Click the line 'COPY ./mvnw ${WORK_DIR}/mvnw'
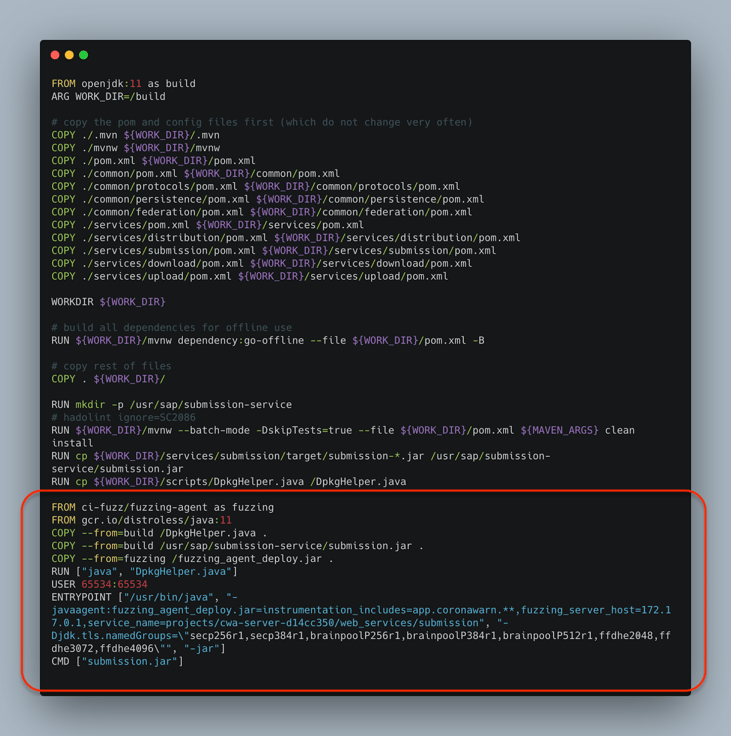 [135, 148]
